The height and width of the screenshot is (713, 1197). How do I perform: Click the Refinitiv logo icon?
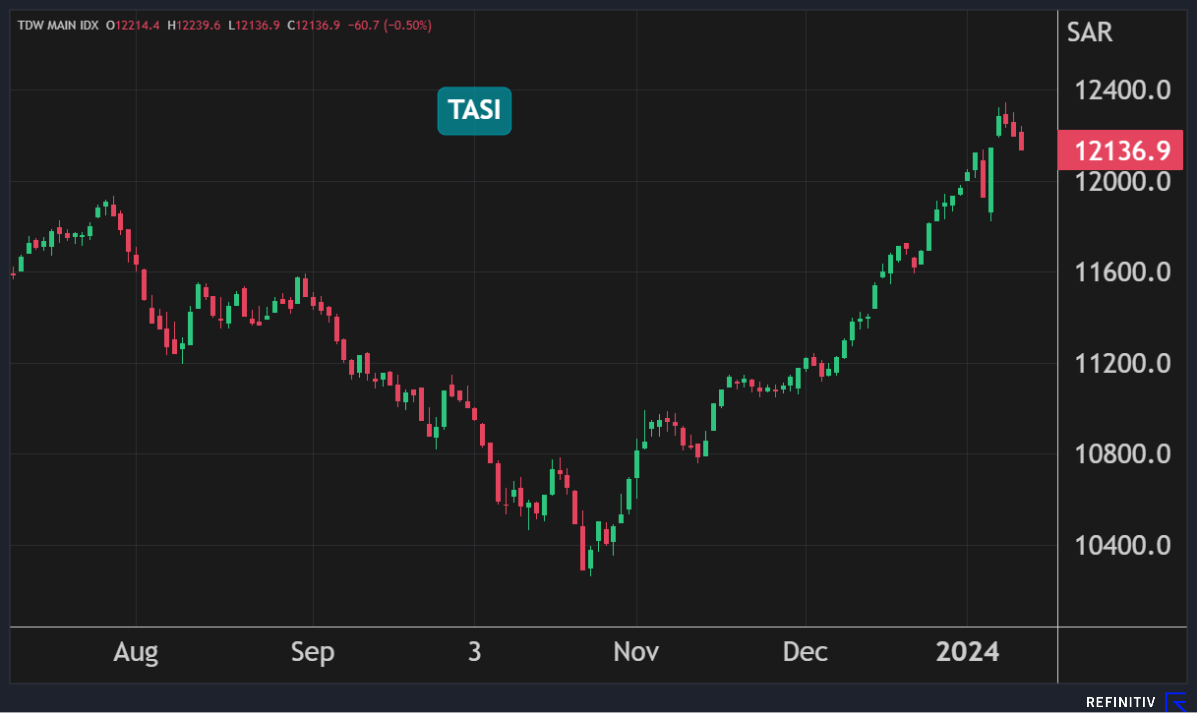point(1175,702)
